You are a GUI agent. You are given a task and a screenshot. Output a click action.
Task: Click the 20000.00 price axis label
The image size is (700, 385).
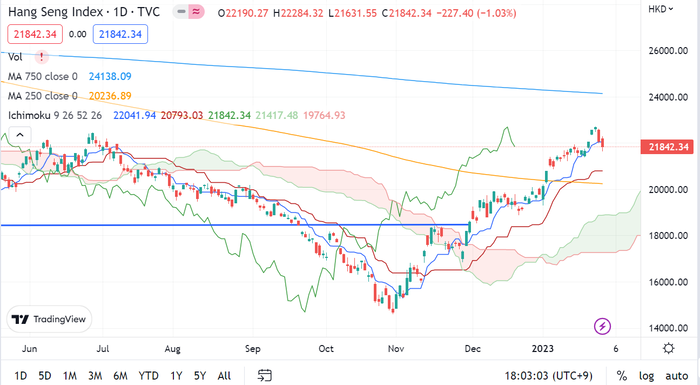coord(668,189)
